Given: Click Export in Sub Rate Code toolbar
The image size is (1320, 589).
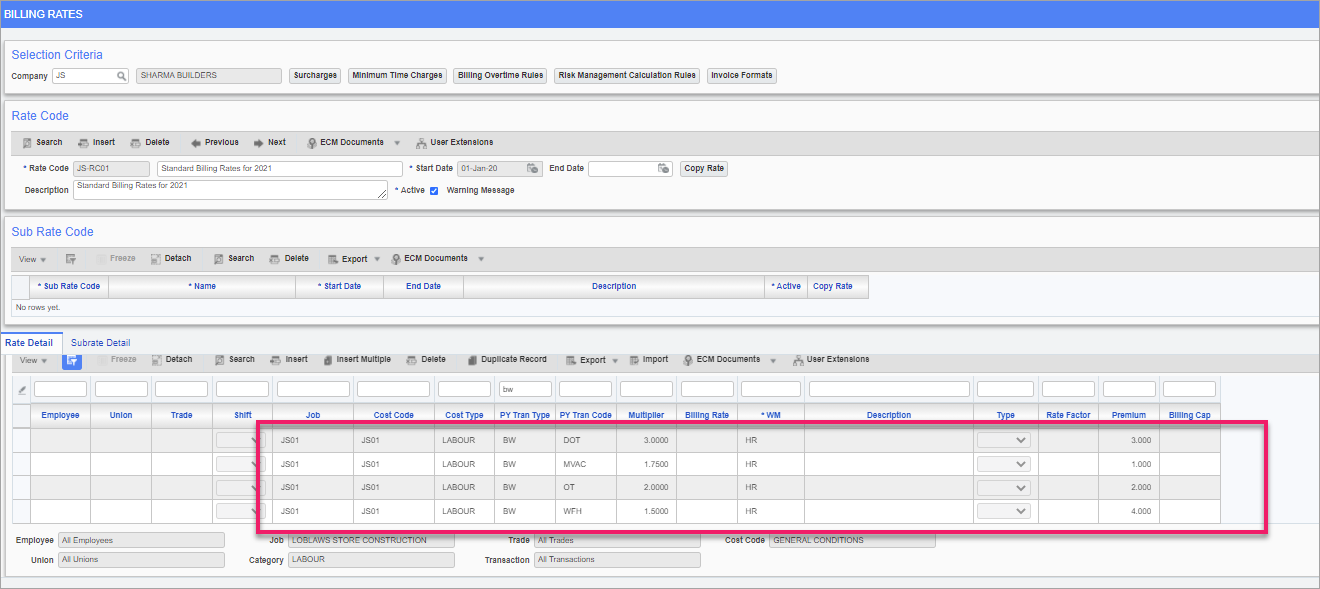Looking at the screenshot, I should coord(347,259).
